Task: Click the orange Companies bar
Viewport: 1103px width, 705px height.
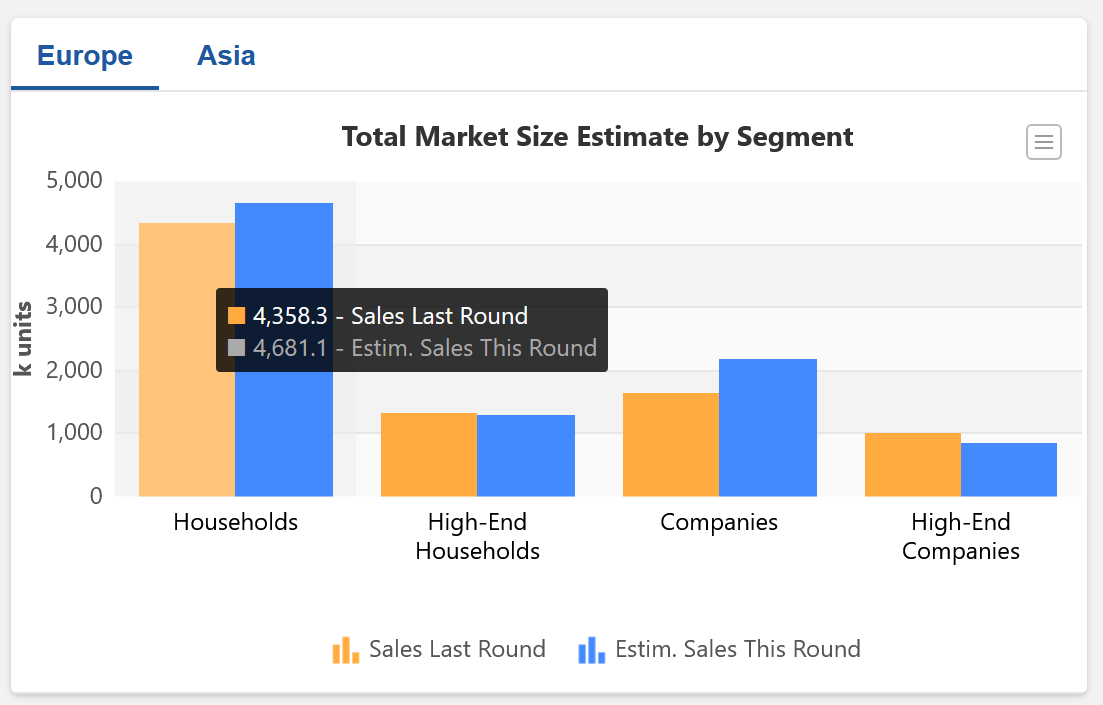Action: pyautogui.click(x=670, y=445)
